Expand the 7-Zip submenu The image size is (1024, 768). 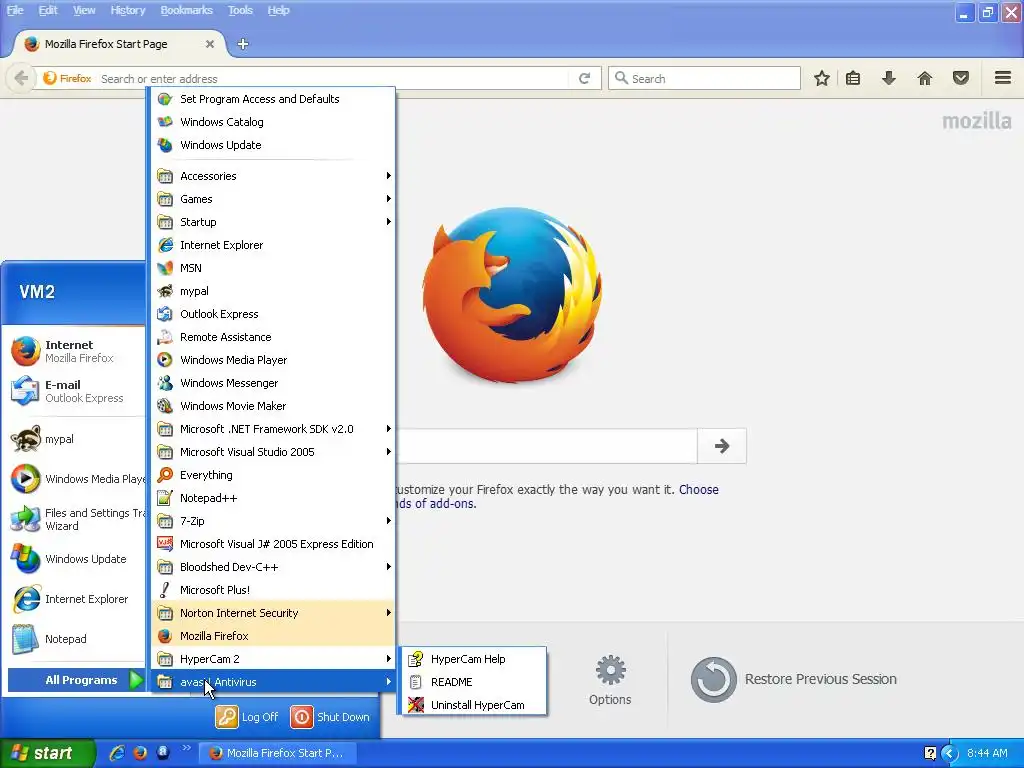[273, 521]
